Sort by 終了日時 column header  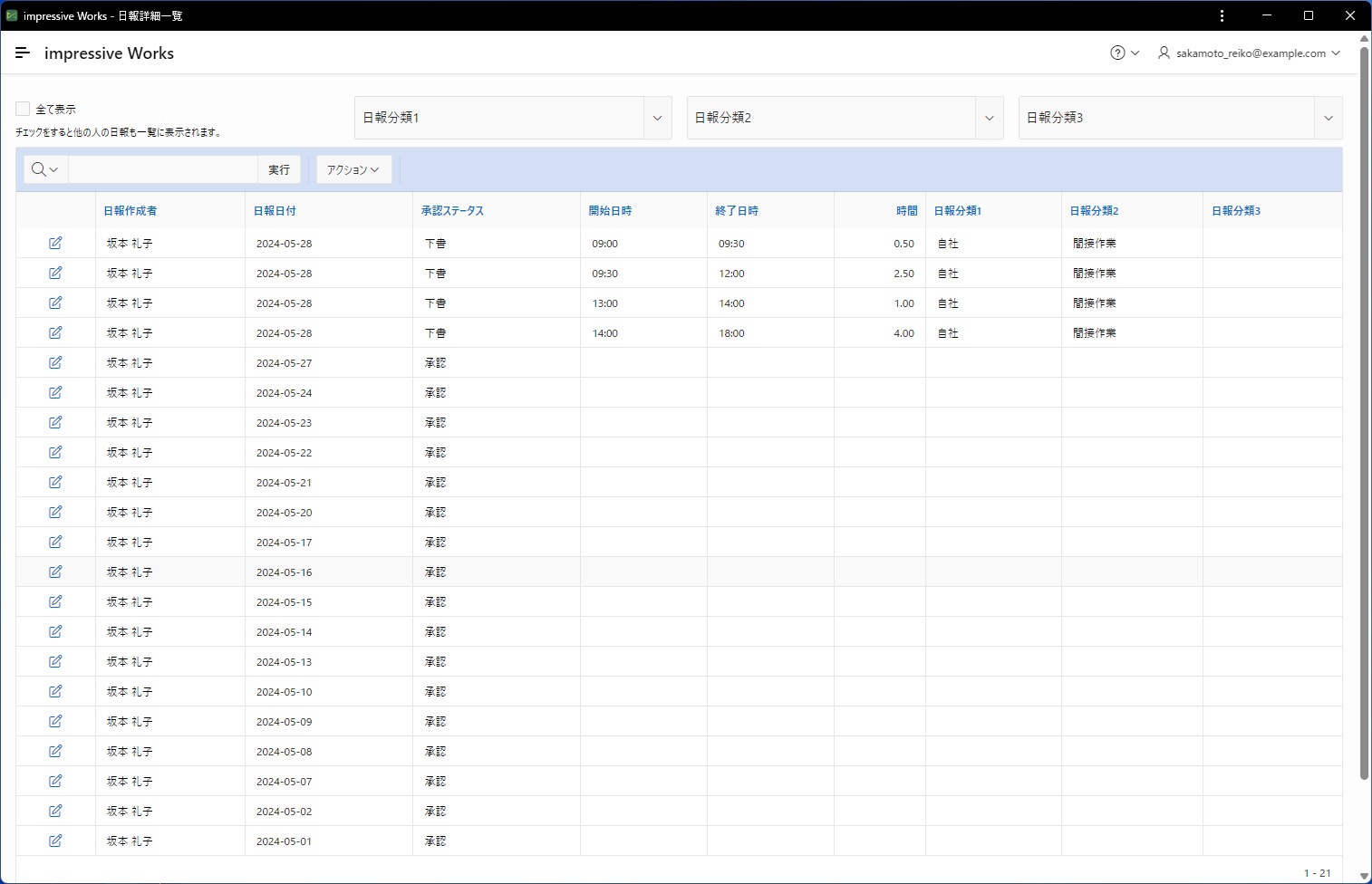tap(737, 210)
